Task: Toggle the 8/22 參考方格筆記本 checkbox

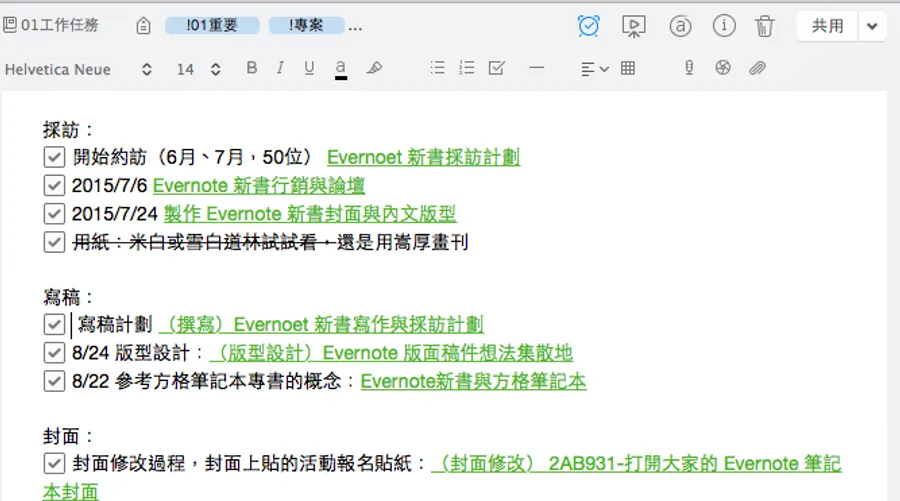Action: pyautogui.click(x=54, y=380)
